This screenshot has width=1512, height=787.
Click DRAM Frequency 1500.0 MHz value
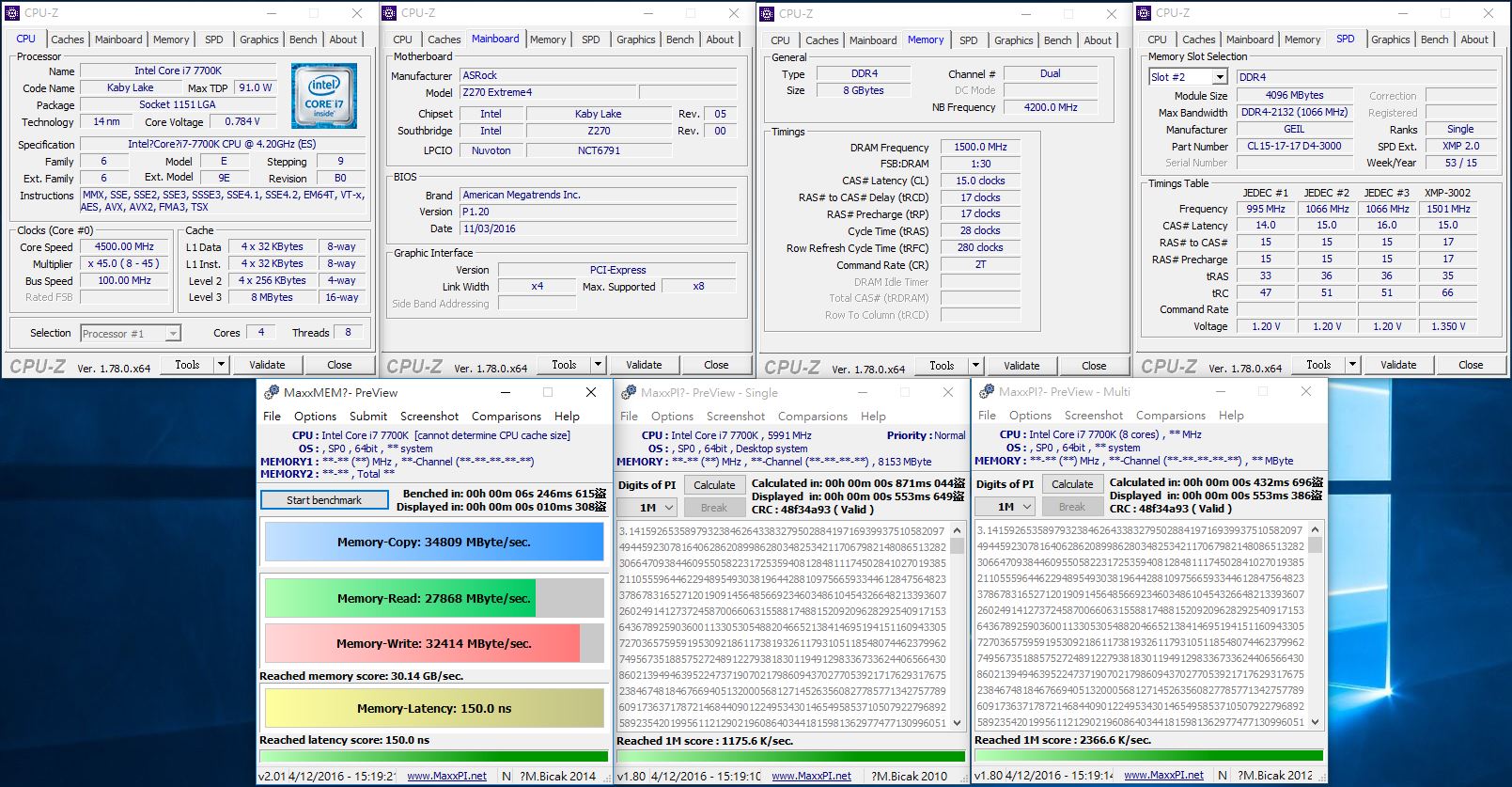[x=980, y=147]
